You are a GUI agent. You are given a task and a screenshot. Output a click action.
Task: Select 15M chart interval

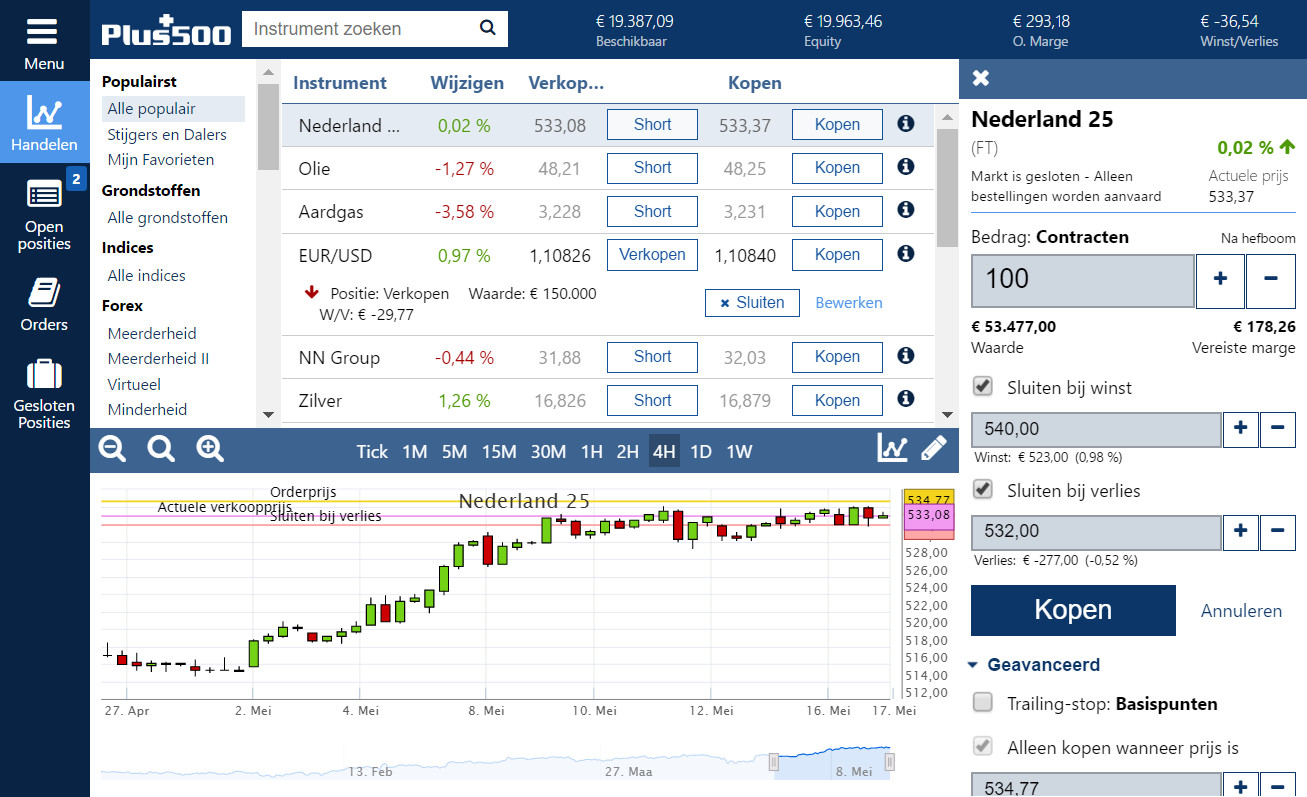click(498, 451)
